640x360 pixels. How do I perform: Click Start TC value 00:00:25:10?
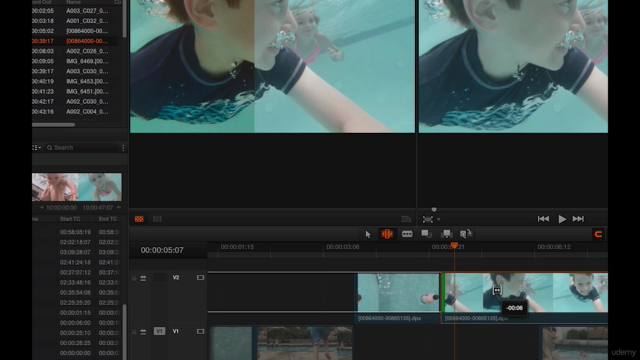click(75, 333)
